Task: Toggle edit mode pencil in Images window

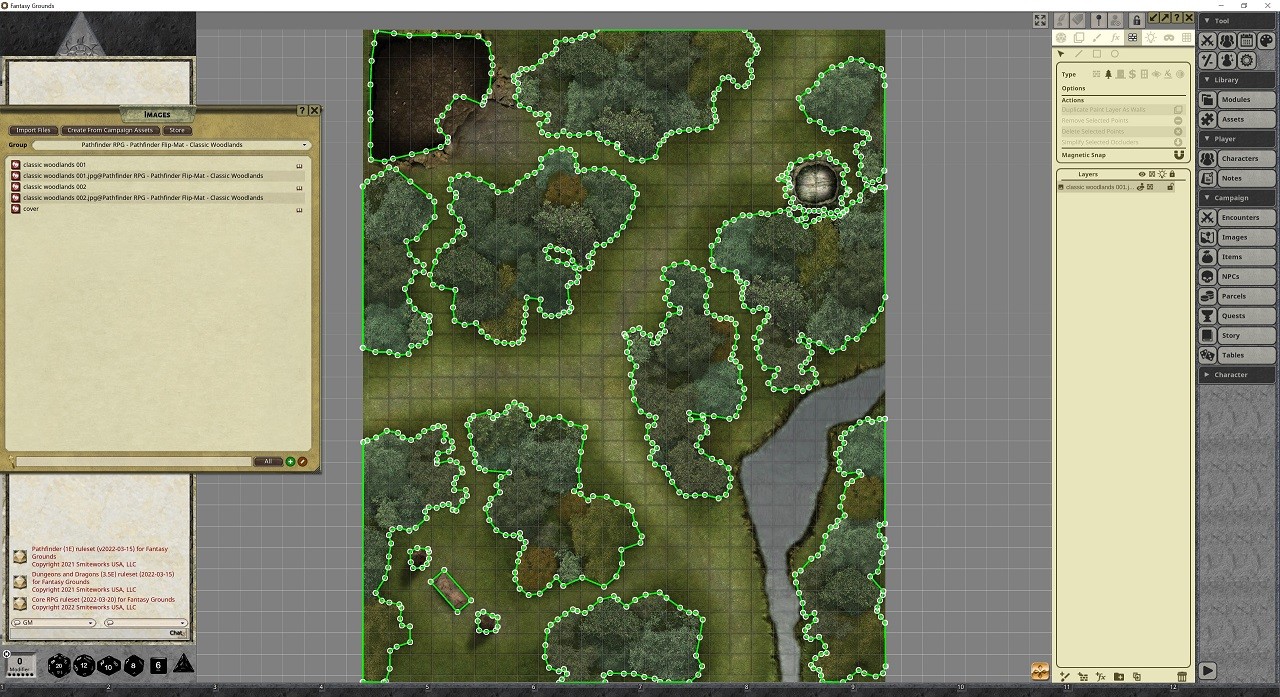Action: coord(302,462)
